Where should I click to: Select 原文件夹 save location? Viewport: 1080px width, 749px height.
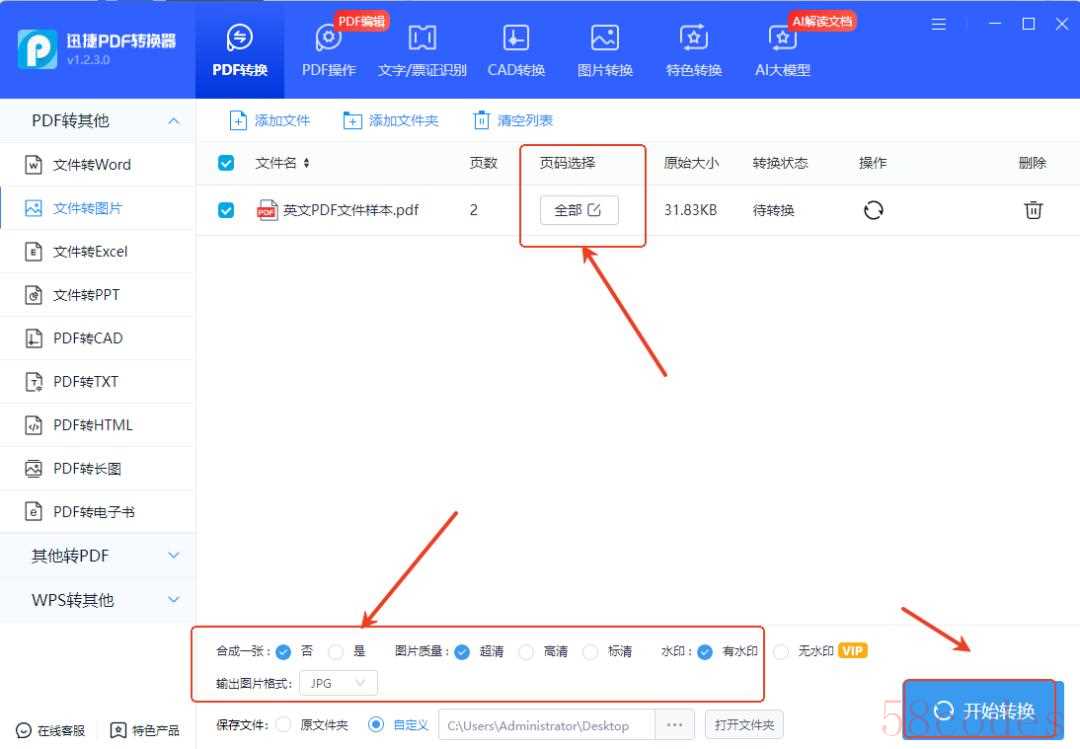click(x=283, y=725)
